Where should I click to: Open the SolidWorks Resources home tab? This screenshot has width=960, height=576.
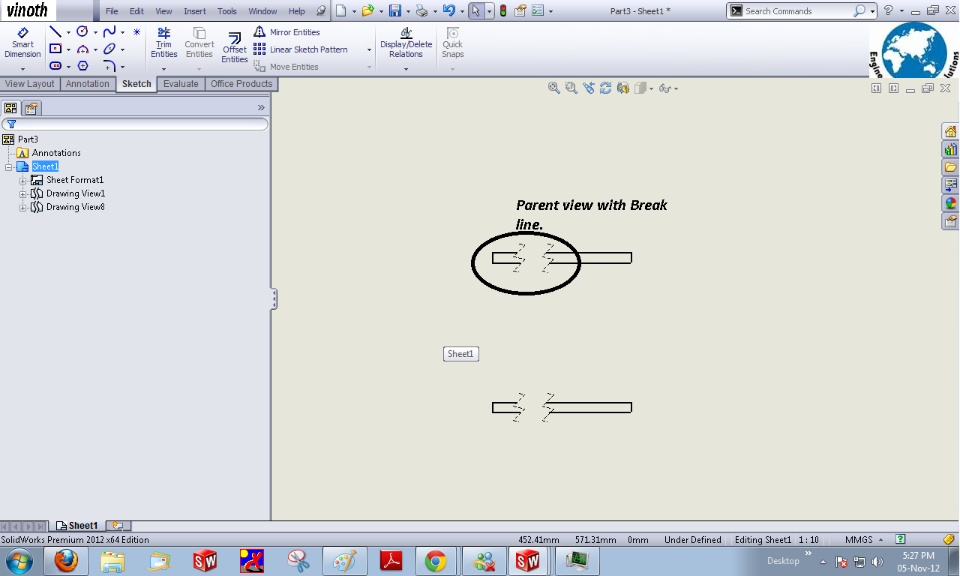(950, 132)
